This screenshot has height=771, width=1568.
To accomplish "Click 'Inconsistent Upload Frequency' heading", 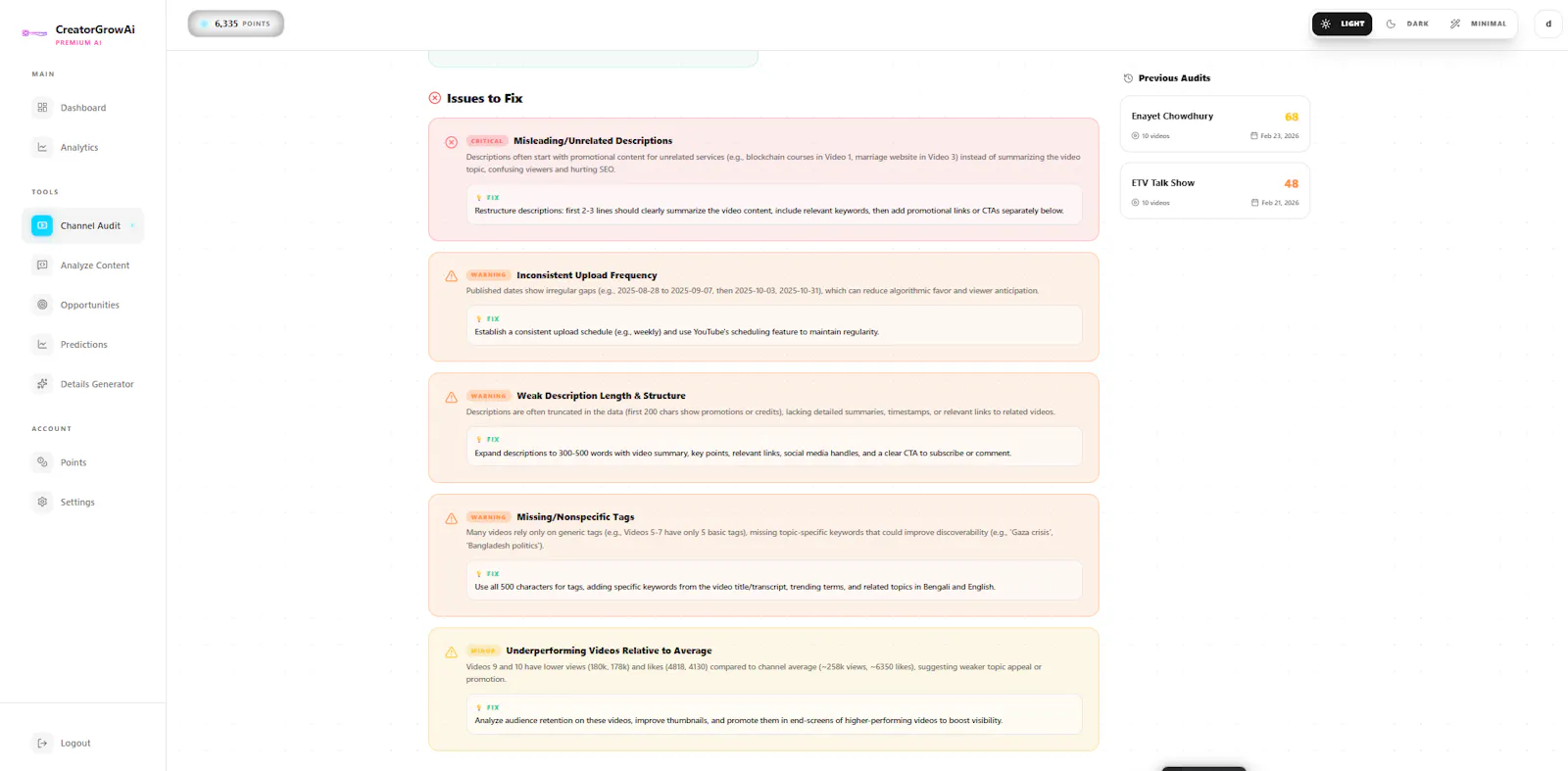I will pyautogui.click(x=587, y=275).
